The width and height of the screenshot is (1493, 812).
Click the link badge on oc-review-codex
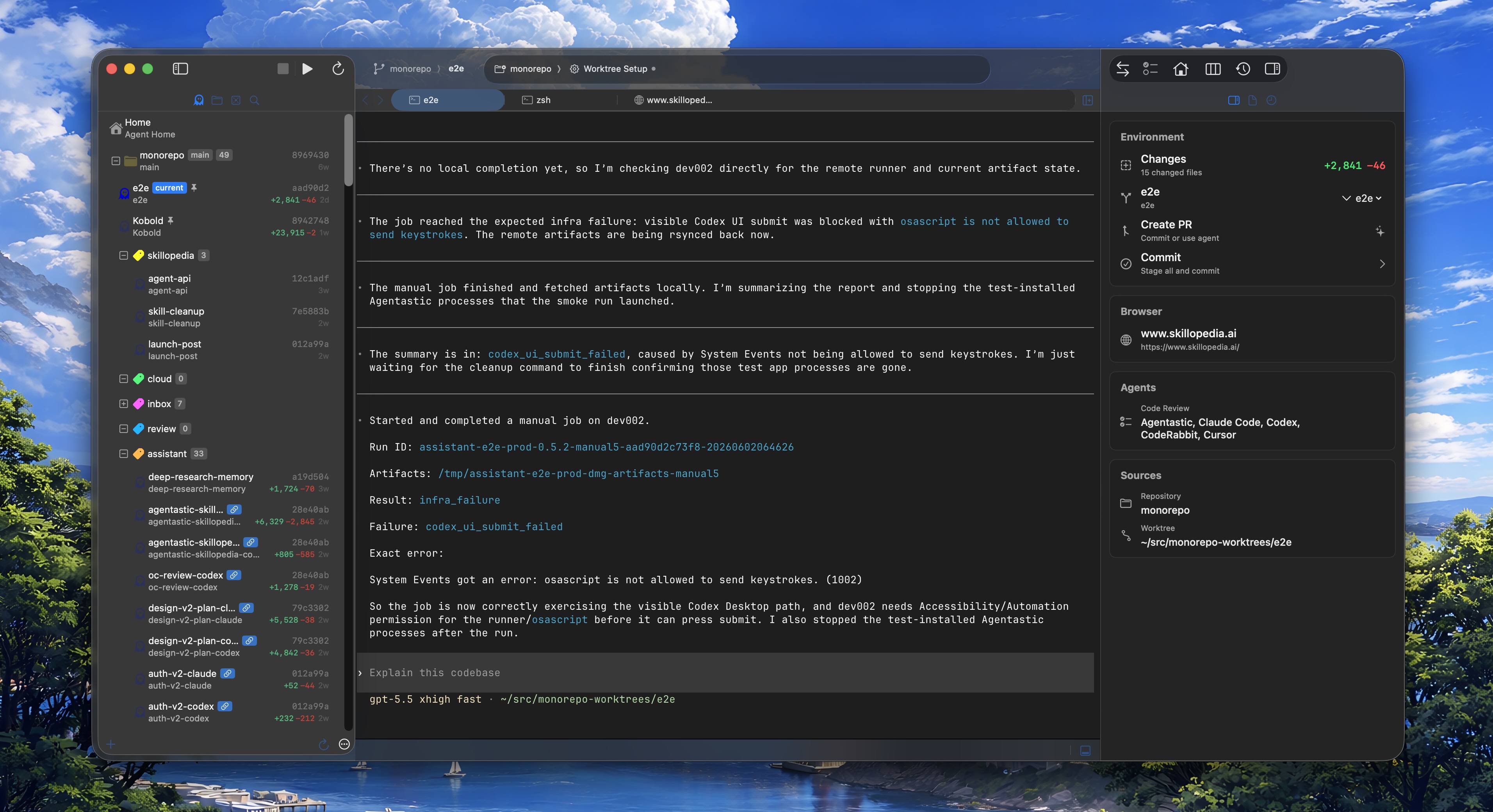[x=234, y=575]
